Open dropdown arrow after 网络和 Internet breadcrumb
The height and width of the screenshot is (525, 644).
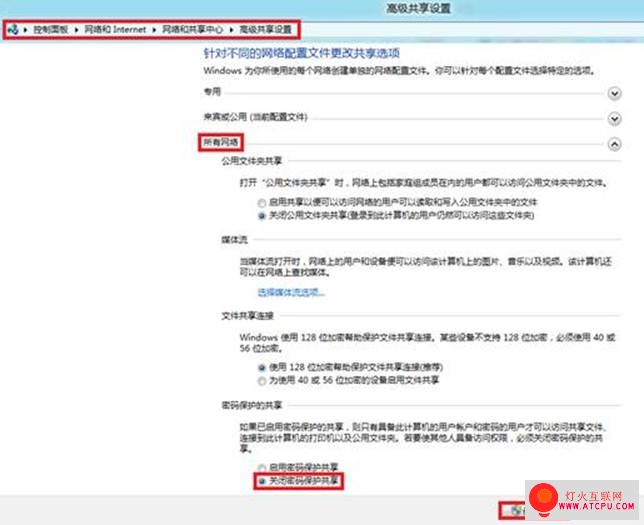click(x=154, y=30)
